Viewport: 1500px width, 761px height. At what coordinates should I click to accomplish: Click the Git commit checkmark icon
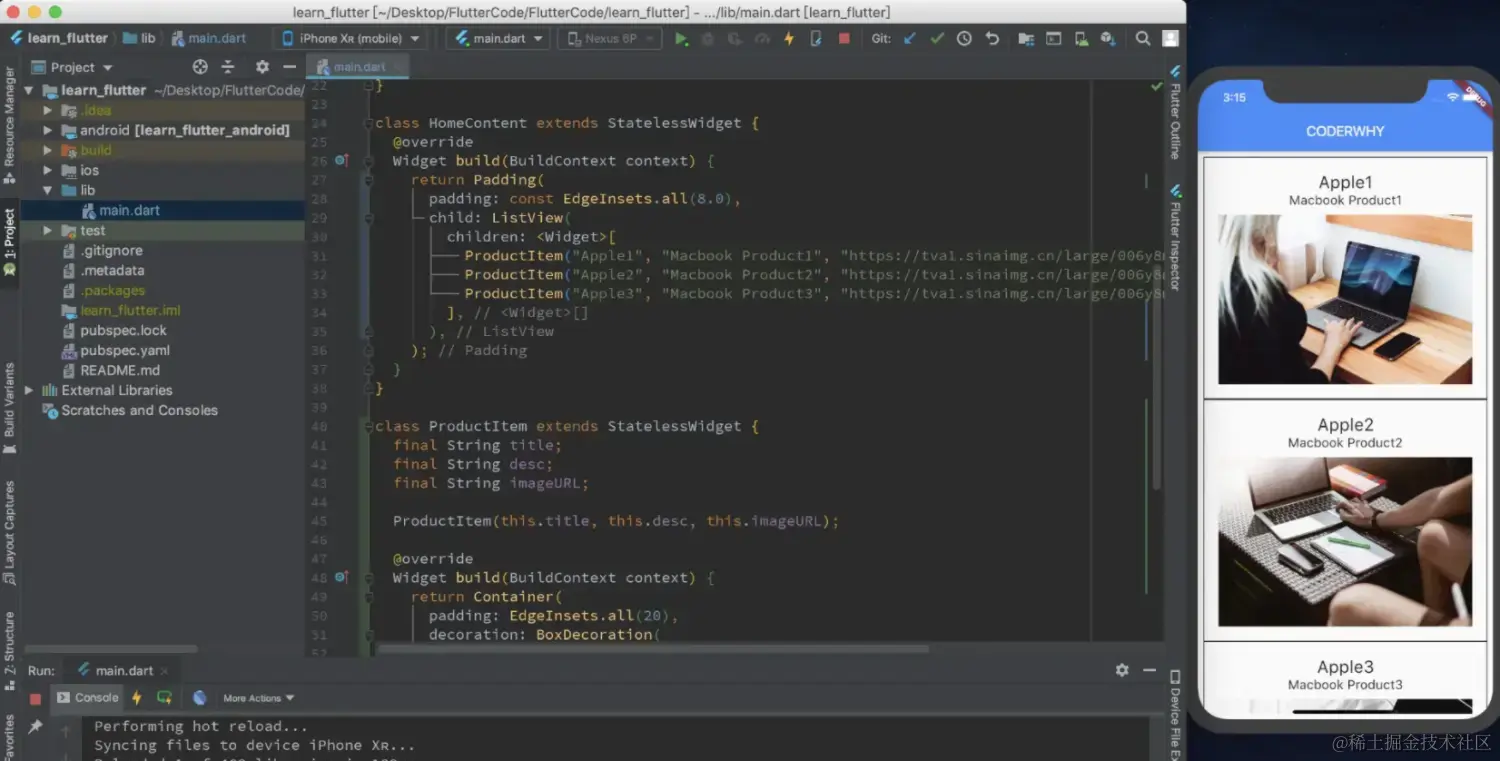[x=937, y=38]
